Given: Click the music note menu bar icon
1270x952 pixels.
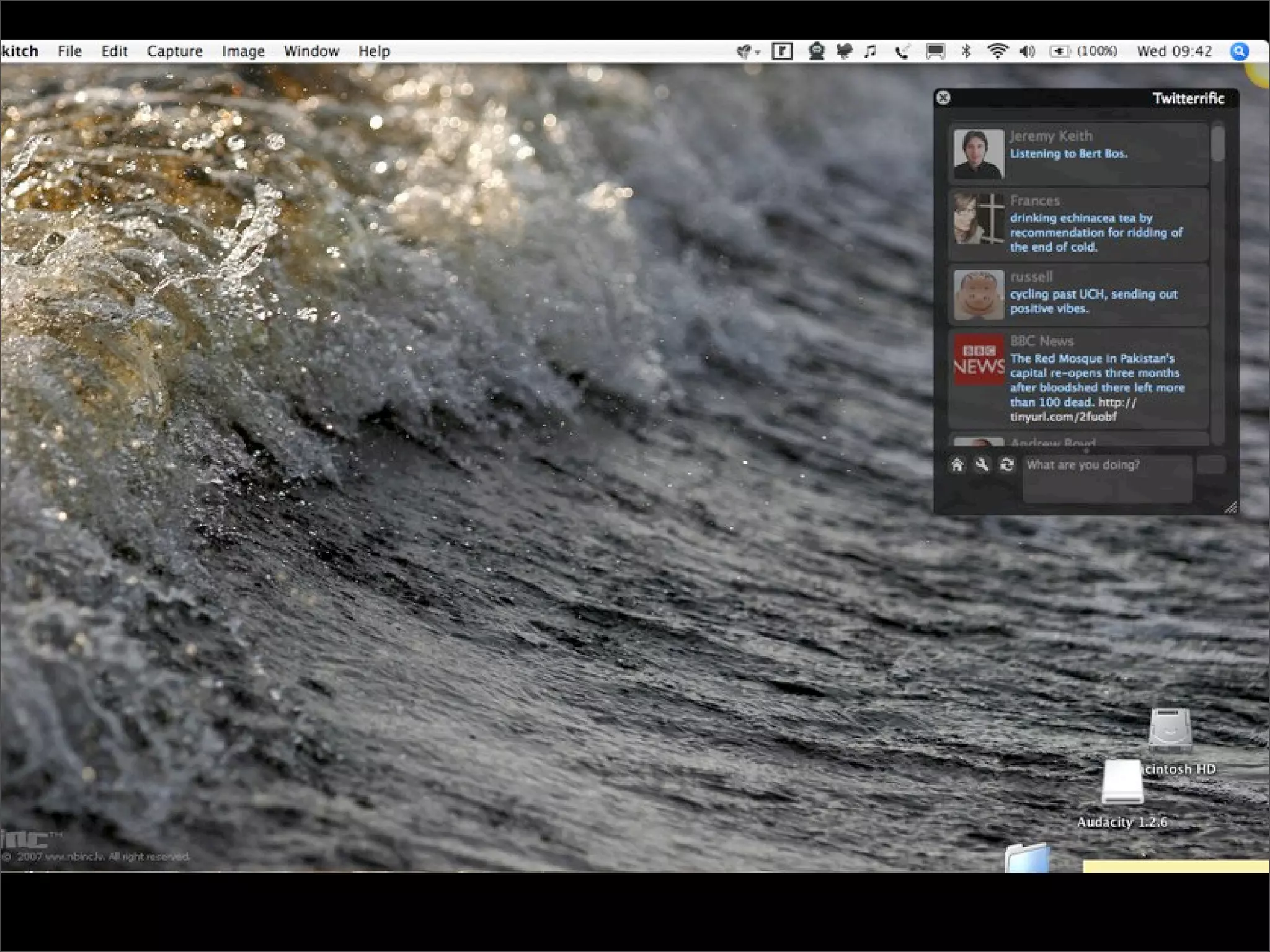Looking at the screenshot, I should pyautogui.click(x=871, y=51).
